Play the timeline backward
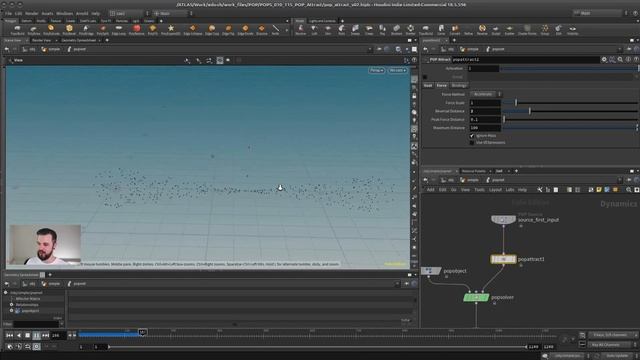The image size is (640, 360). click(18, 336)
